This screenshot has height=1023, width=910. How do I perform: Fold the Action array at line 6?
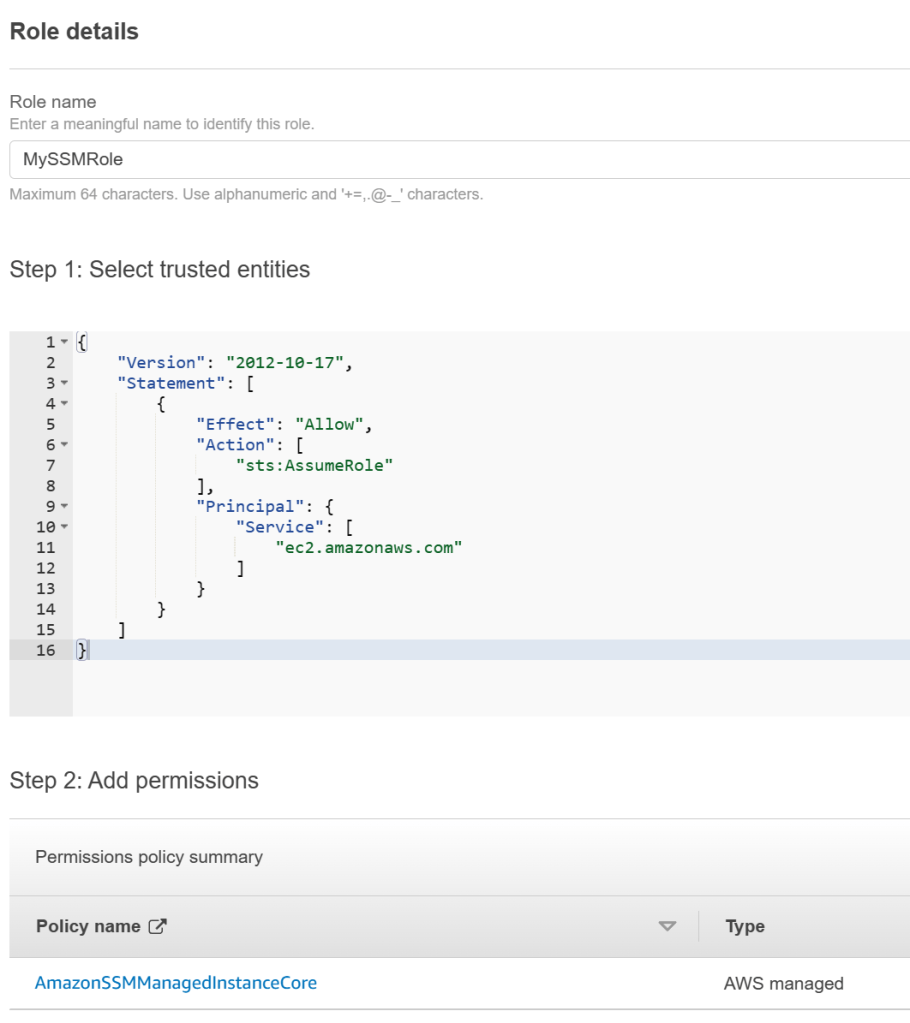[65, 445]
